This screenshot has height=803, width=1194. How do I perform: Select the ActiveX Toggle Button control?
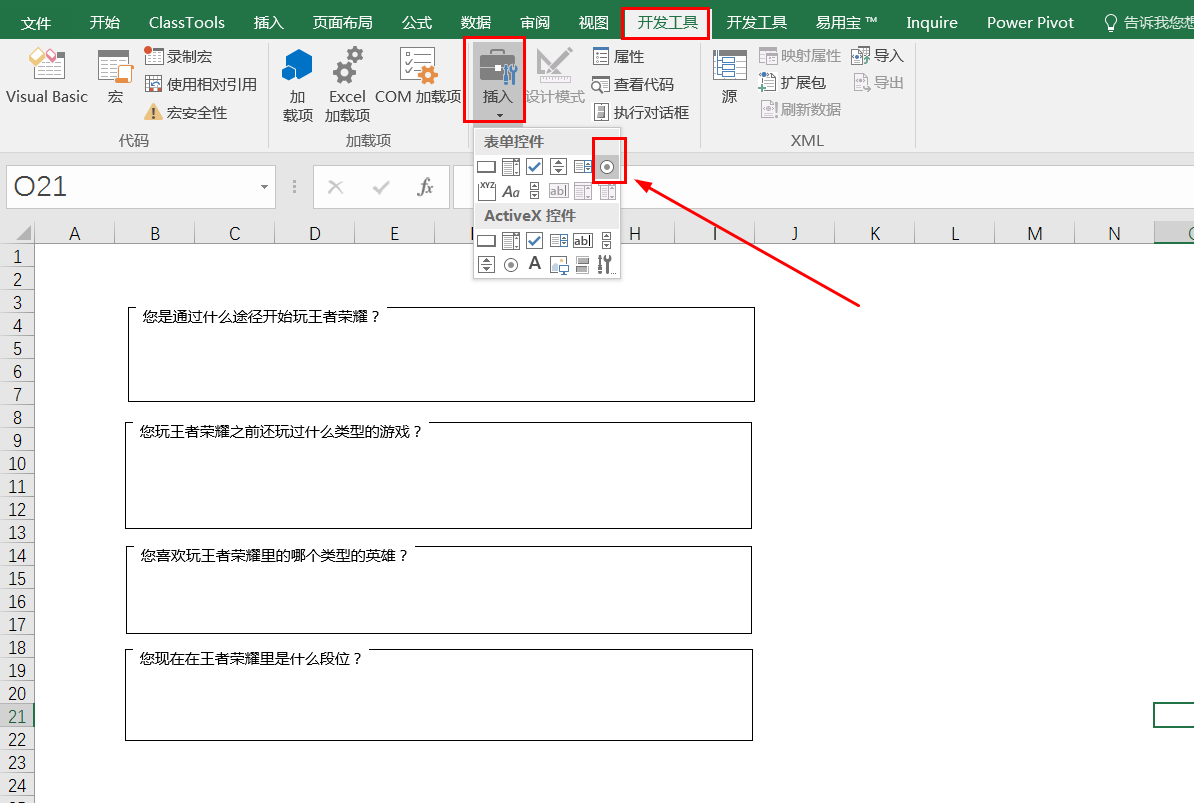pos(583,264)
